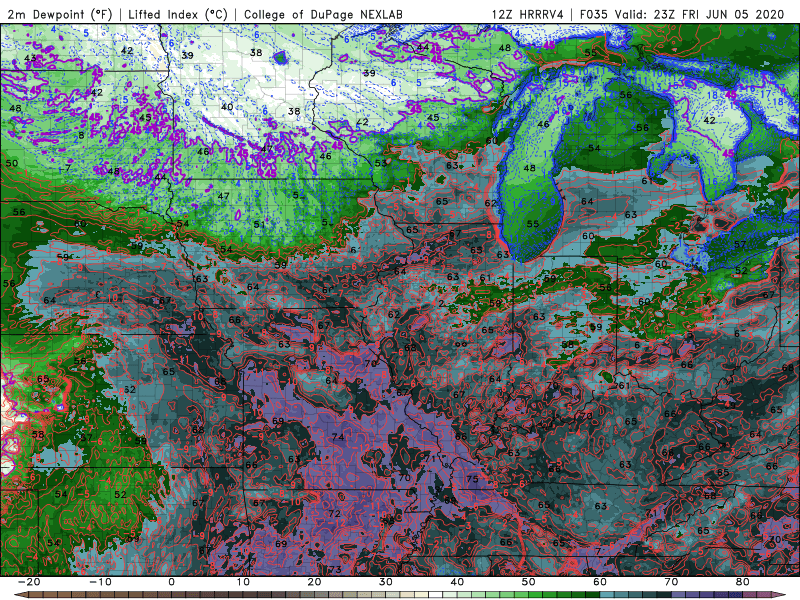Click the '80' color scale label

[743, 582]
